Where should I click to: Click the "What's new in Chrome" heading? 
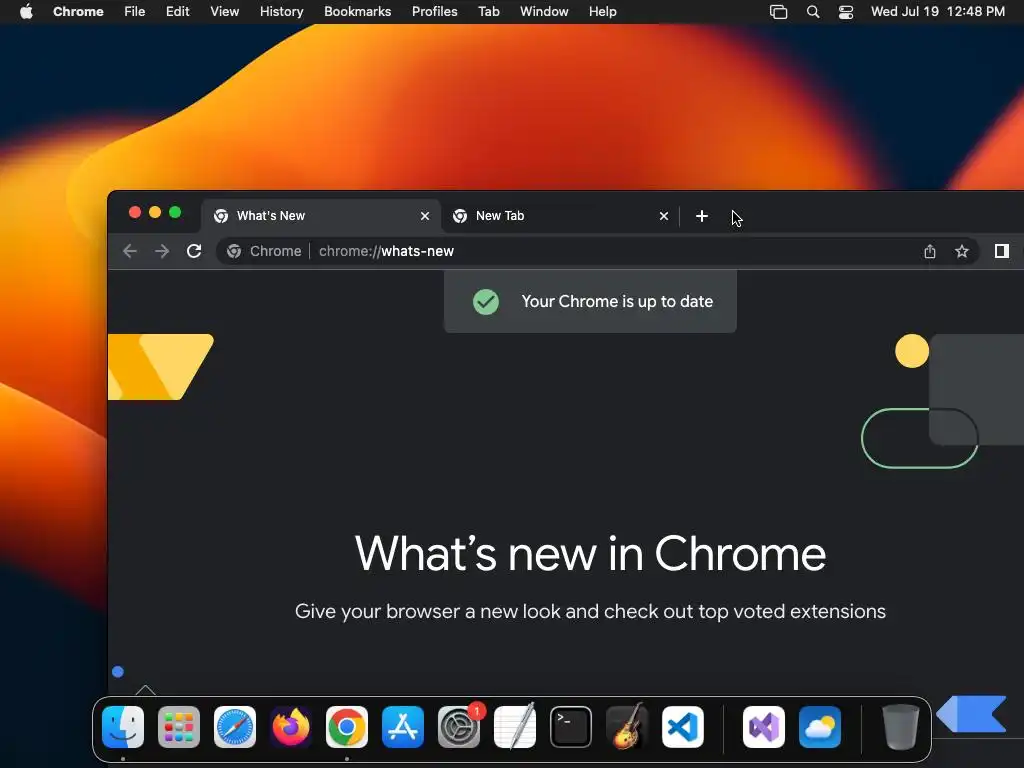(590, 554)
